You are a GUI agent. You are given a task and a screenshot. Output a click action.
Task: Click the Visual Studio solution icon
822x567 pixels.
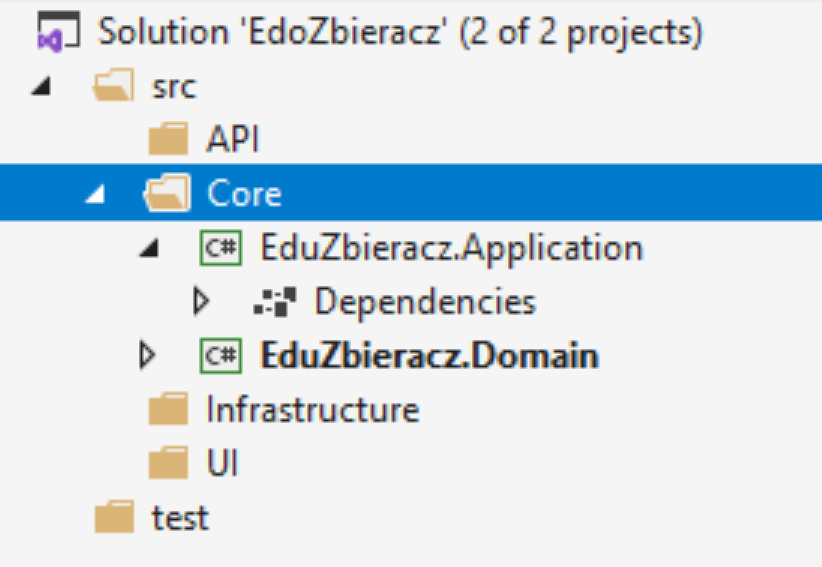58,31
